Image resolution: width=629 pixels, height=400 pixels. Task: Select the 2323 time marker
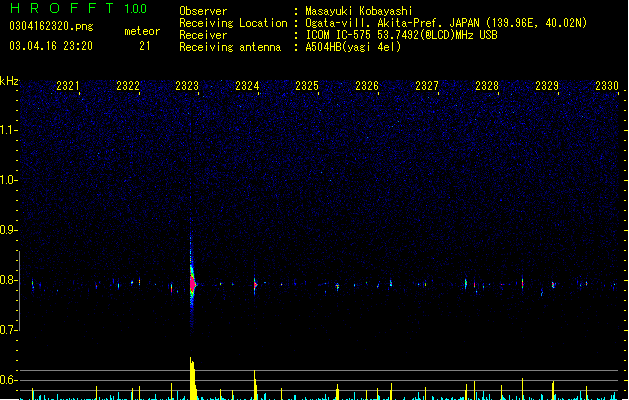tap(187, 85)
